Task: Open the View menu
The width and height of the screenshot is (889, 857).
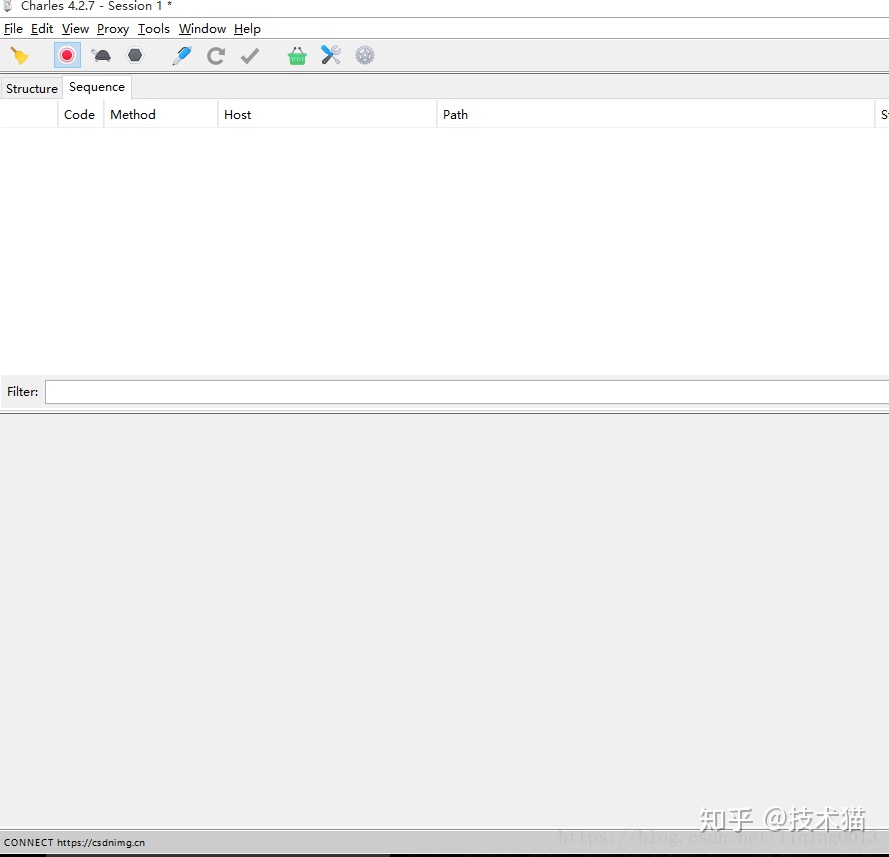Action: point(75,29)
